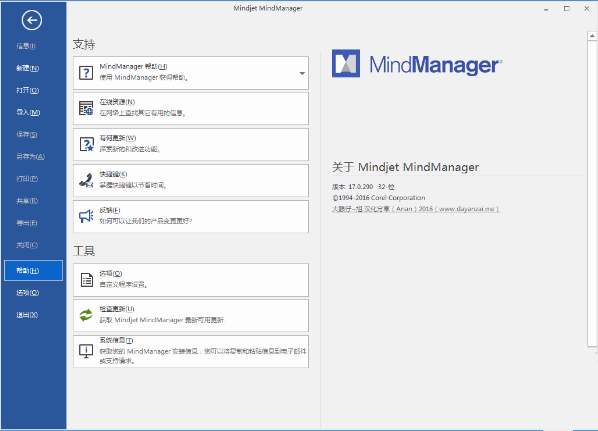This screenshot has width=598, height=431.
Task: Click the 系统信息 monitor icon
Action: tap(86, 351)
